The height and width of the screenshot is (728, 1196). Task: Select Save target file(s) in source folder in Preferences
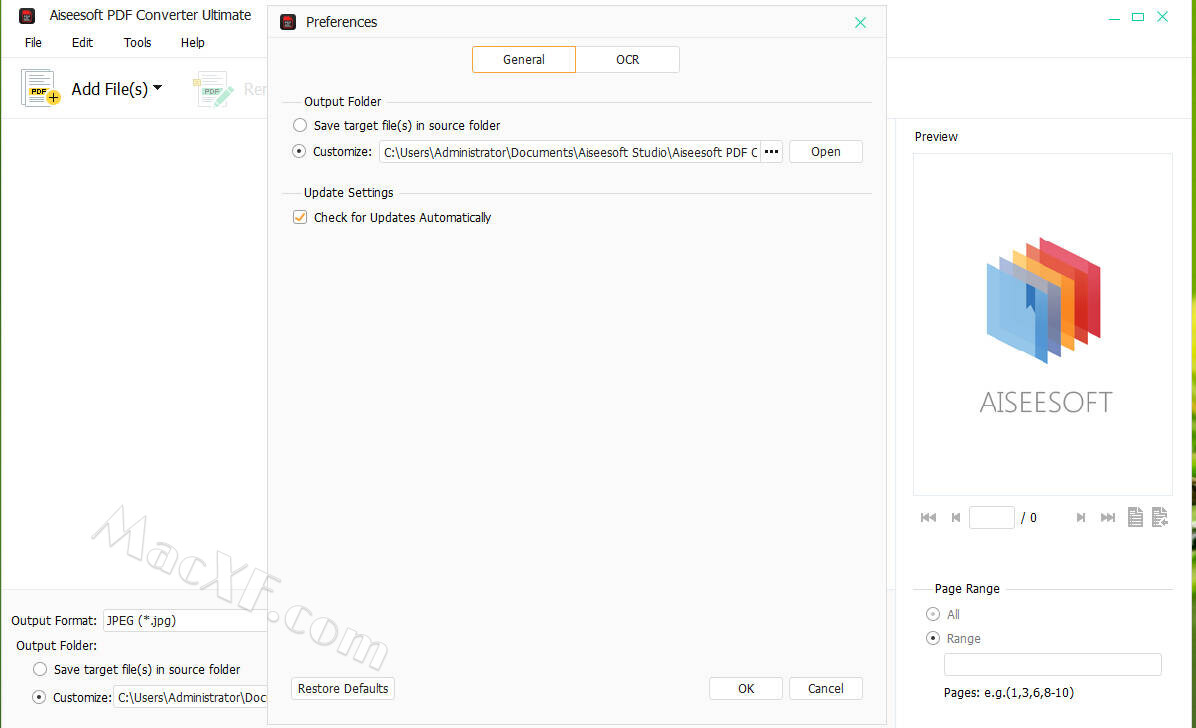click(300, 126)
